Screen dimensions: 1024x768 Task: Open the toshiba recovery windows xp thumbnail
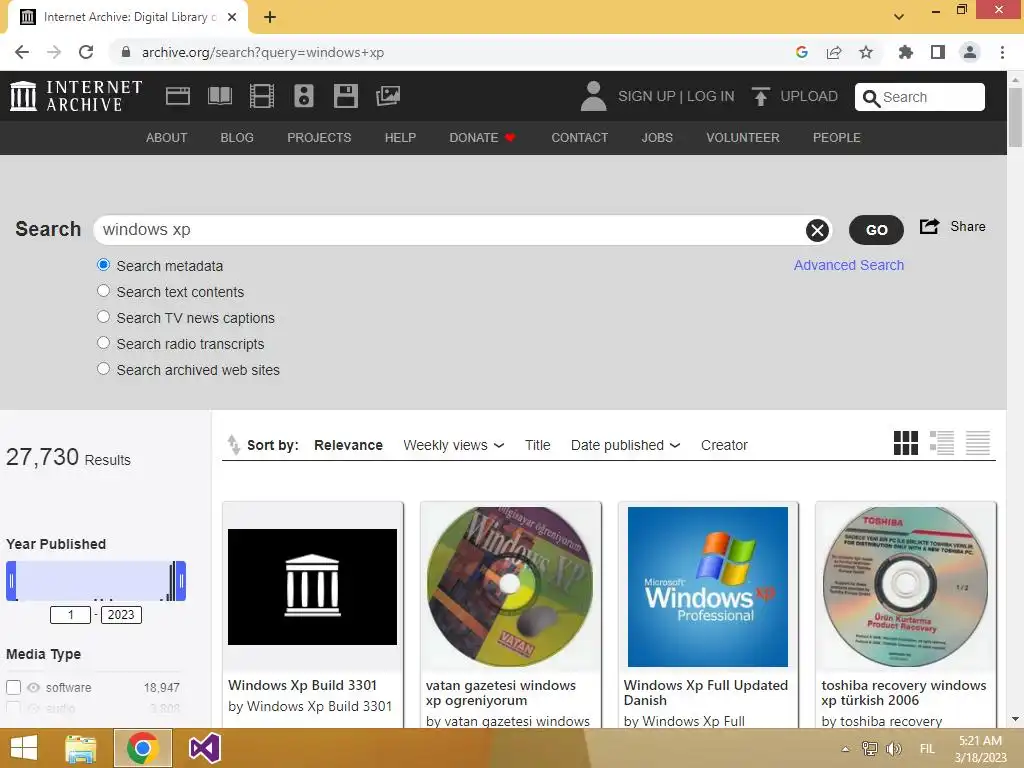coord(905,586)
